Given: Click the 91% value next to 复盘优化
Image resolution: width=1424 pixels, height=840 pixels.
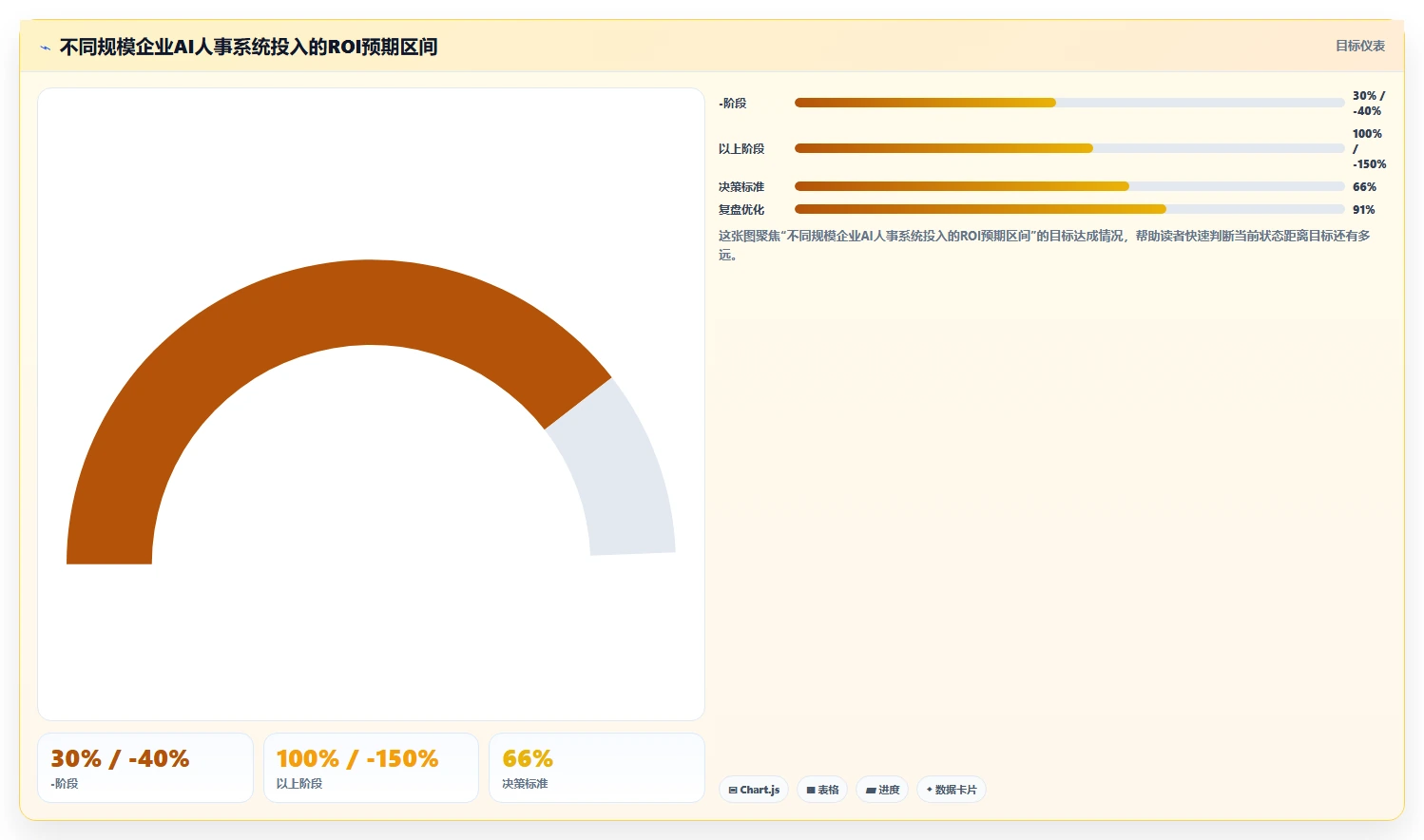Looking at the screenshot, I should point(1364,210).
